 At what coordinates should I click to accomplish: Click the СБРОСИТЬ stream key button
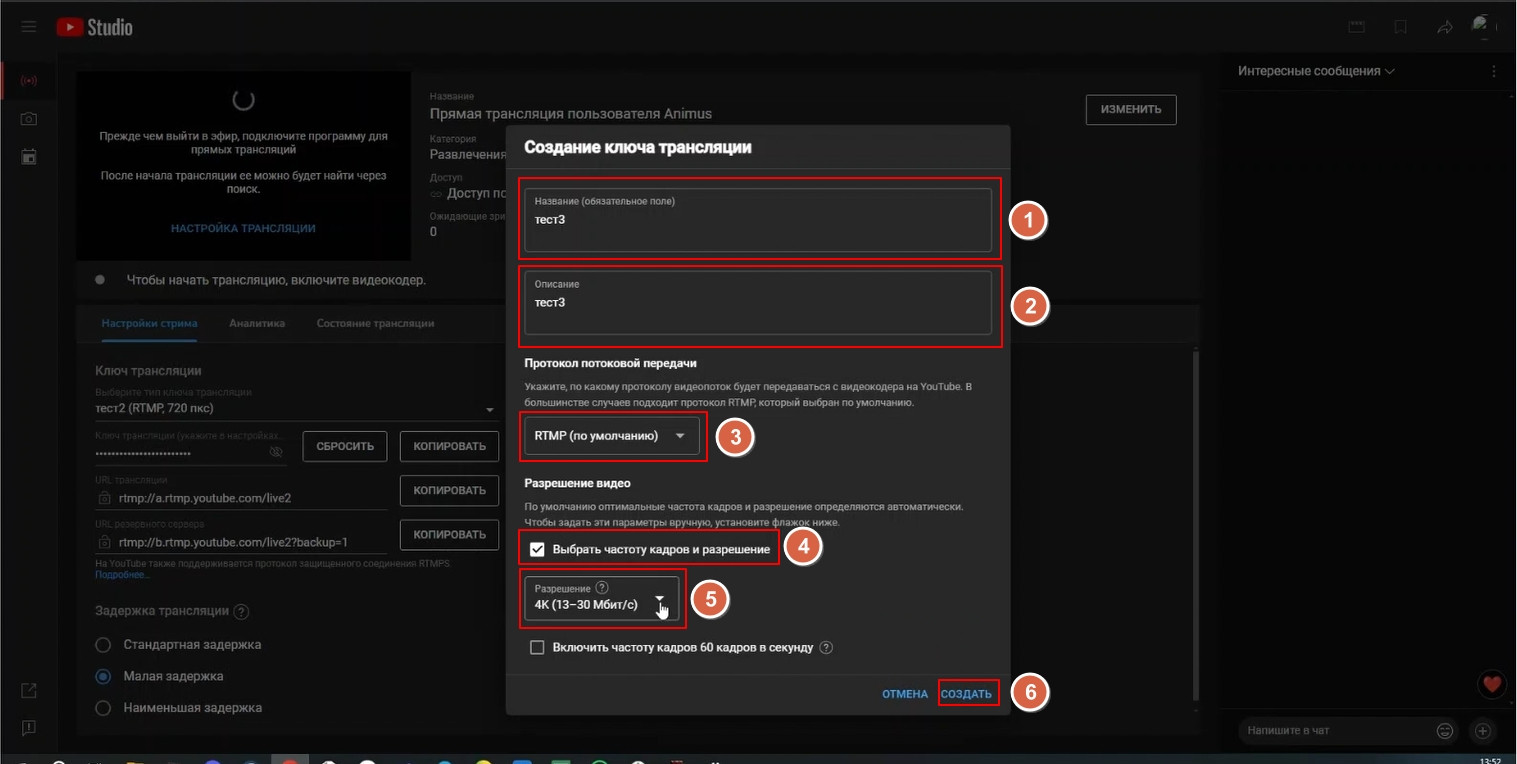click(345, 446)
